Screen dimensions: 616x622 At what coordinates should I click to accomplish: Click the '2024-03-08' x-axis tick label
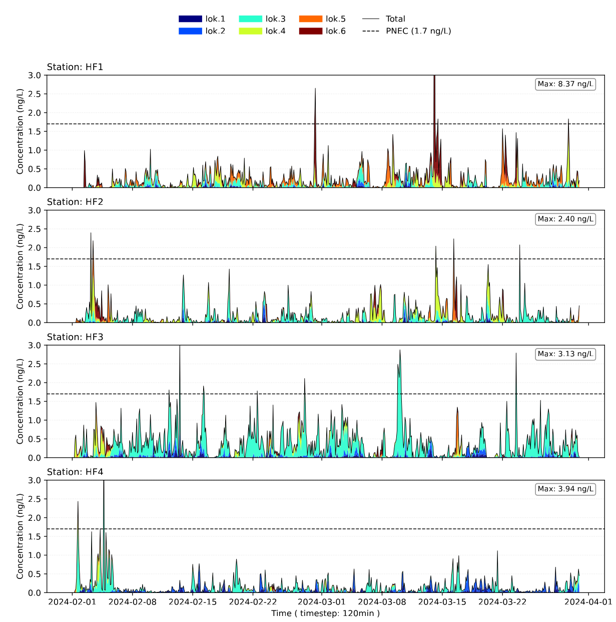coord(382,602)
